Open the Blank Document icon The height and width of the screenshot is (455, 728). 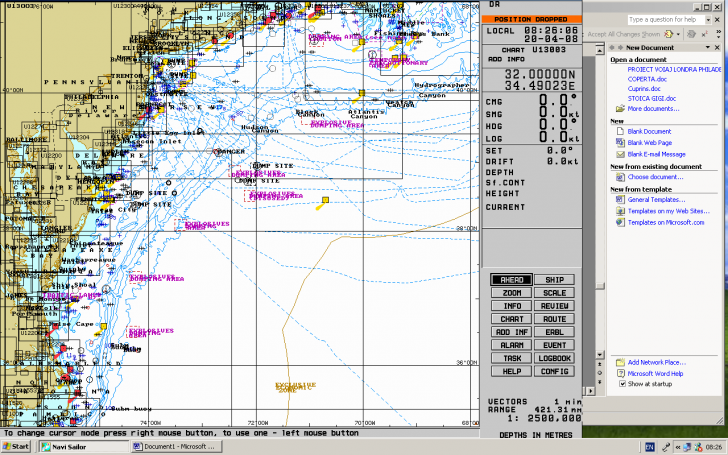click(x=621, y=132)
